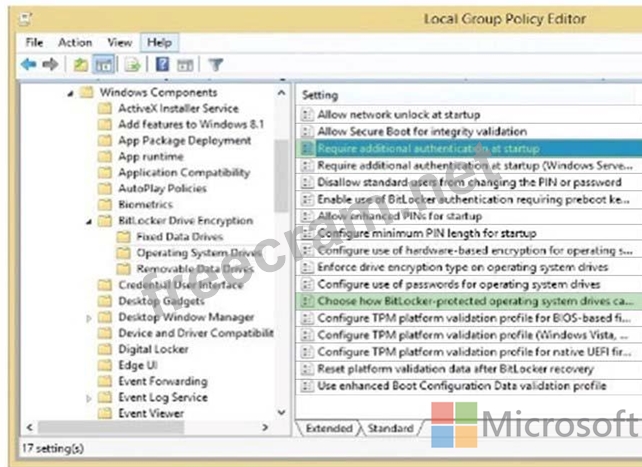The height and width of the screenshot is (467, 642).
Task: Collapse the Windows Components tree node
Action: tap(70, 94)
